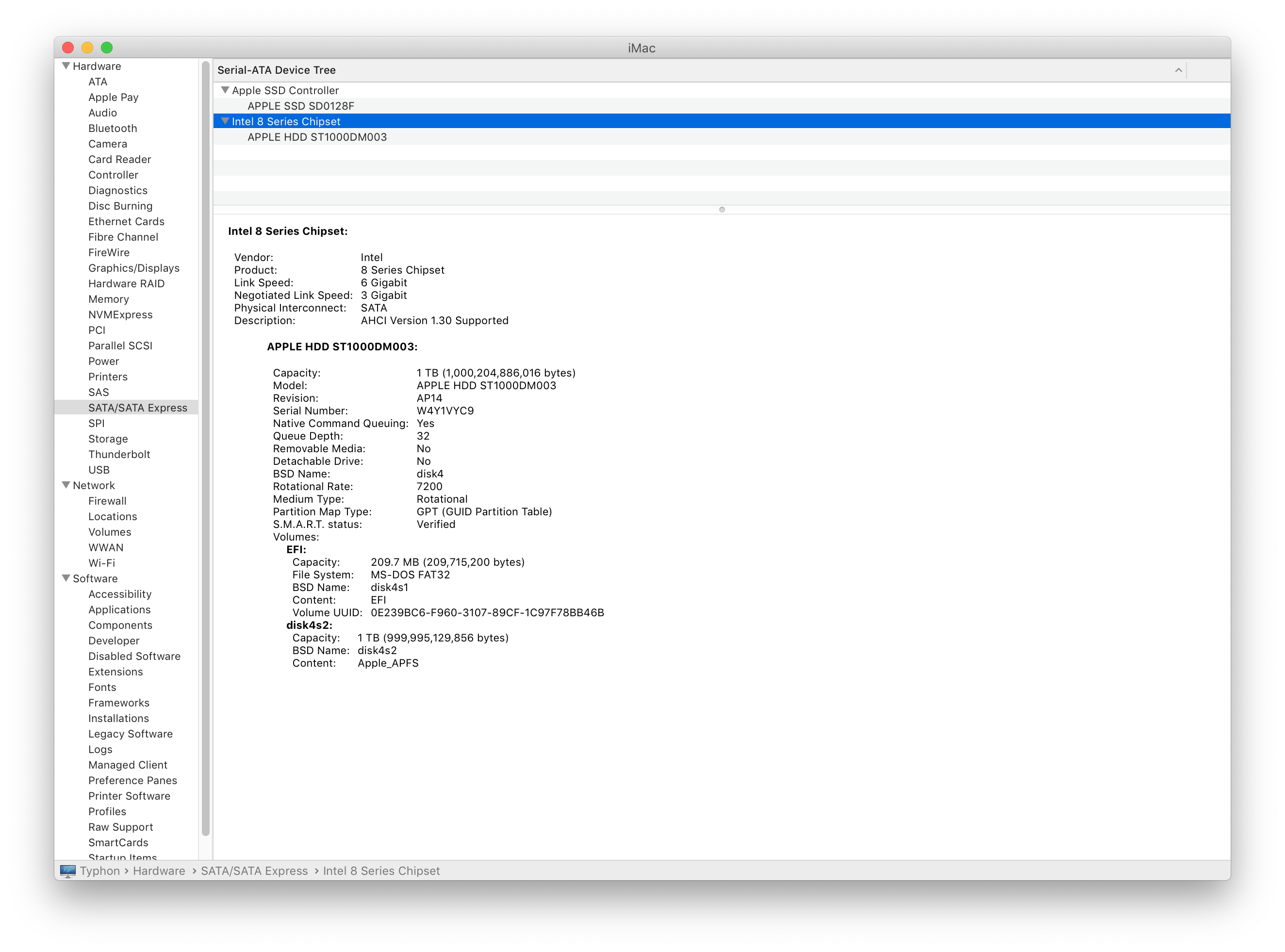Collapse the Software section triangle
This screenshot has width=1285, height=952.
[x=66, y=578]
